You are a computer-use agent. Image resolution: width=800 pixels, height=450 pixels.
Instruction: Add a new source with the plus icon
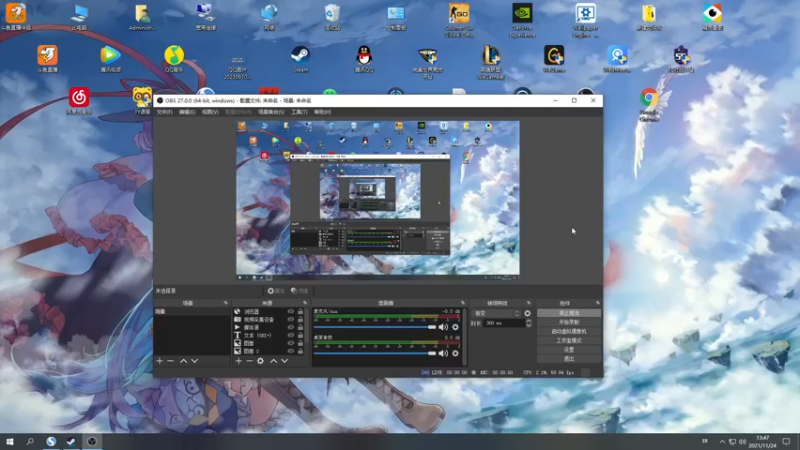(x=238, y=361)
